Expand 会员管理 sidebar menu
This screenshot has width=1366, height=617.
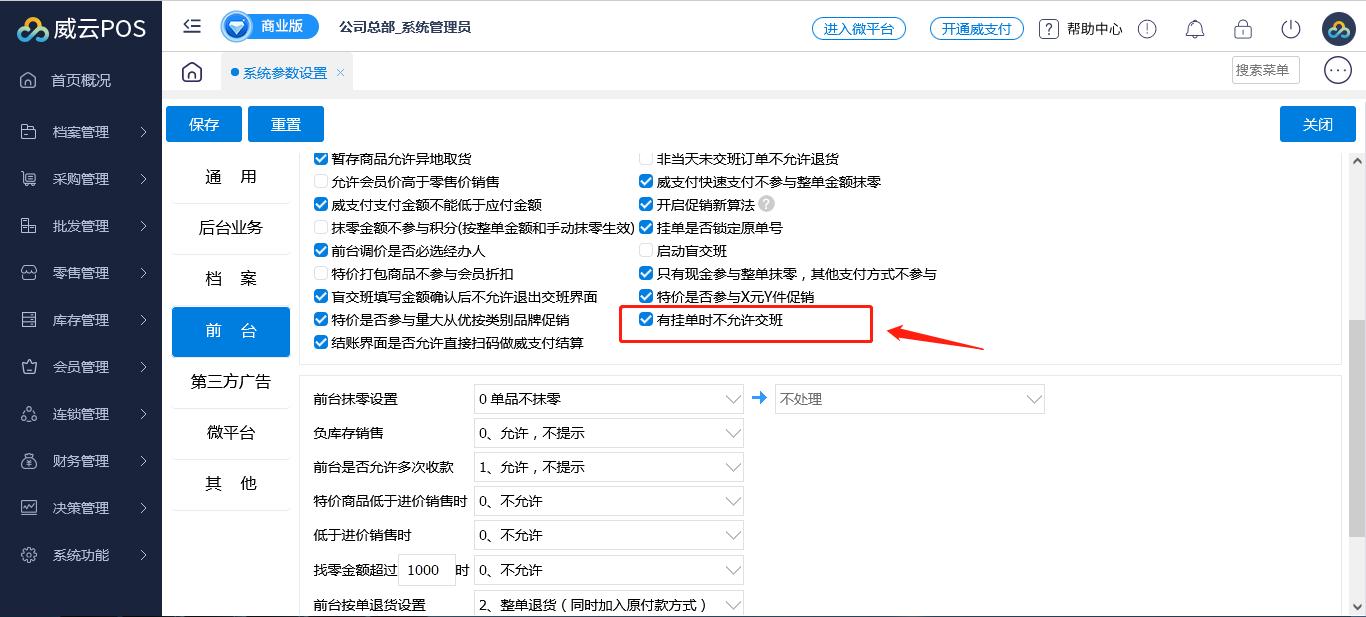click(x=81, y=367)
